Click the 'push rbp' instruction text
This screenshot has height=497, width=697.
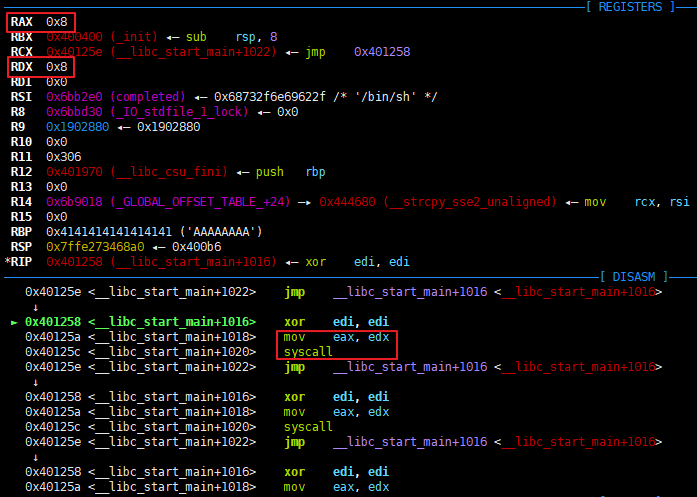point(290,172)
